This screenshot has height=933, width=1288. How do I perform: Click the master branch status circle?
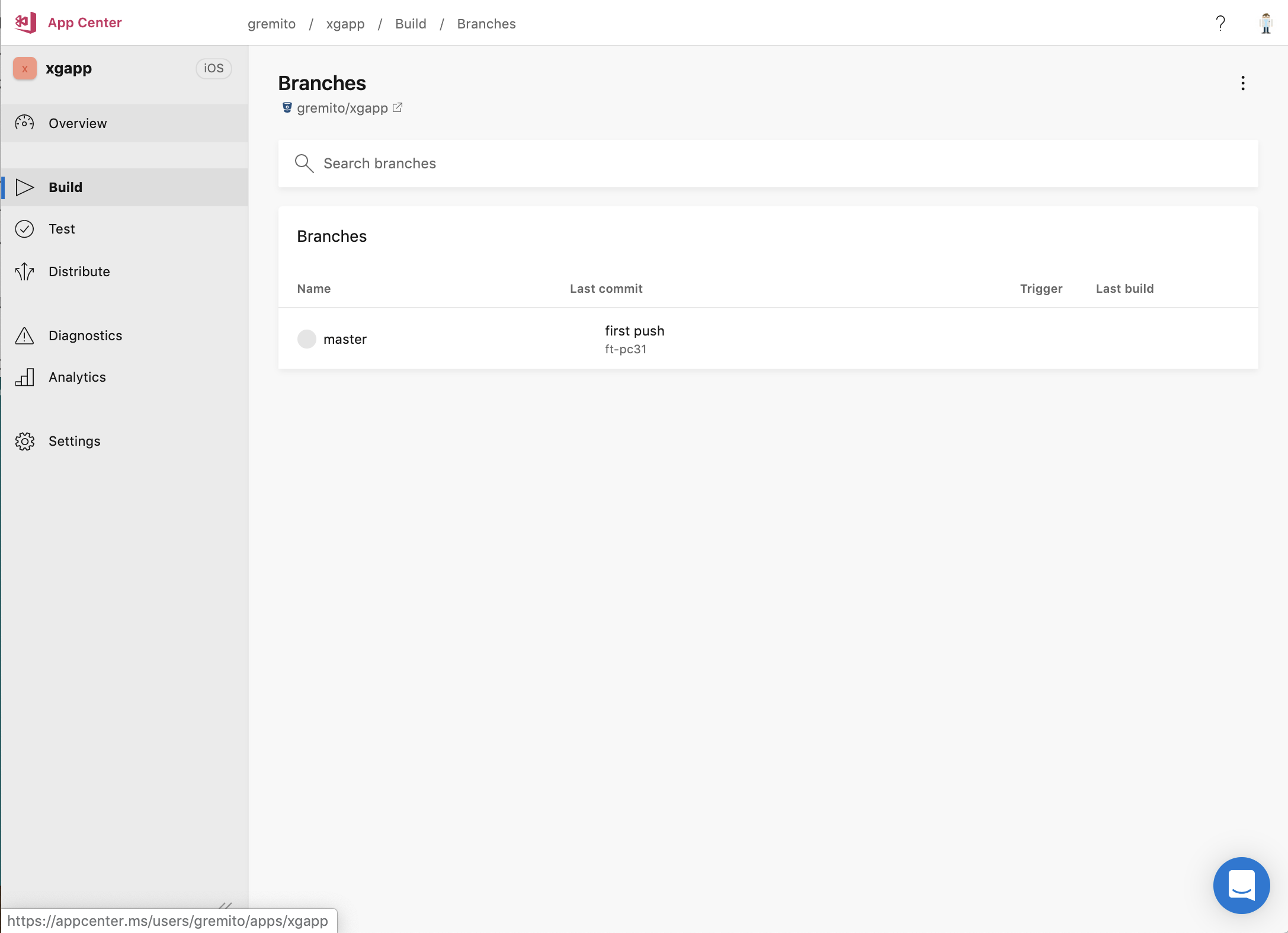(306, 339)
